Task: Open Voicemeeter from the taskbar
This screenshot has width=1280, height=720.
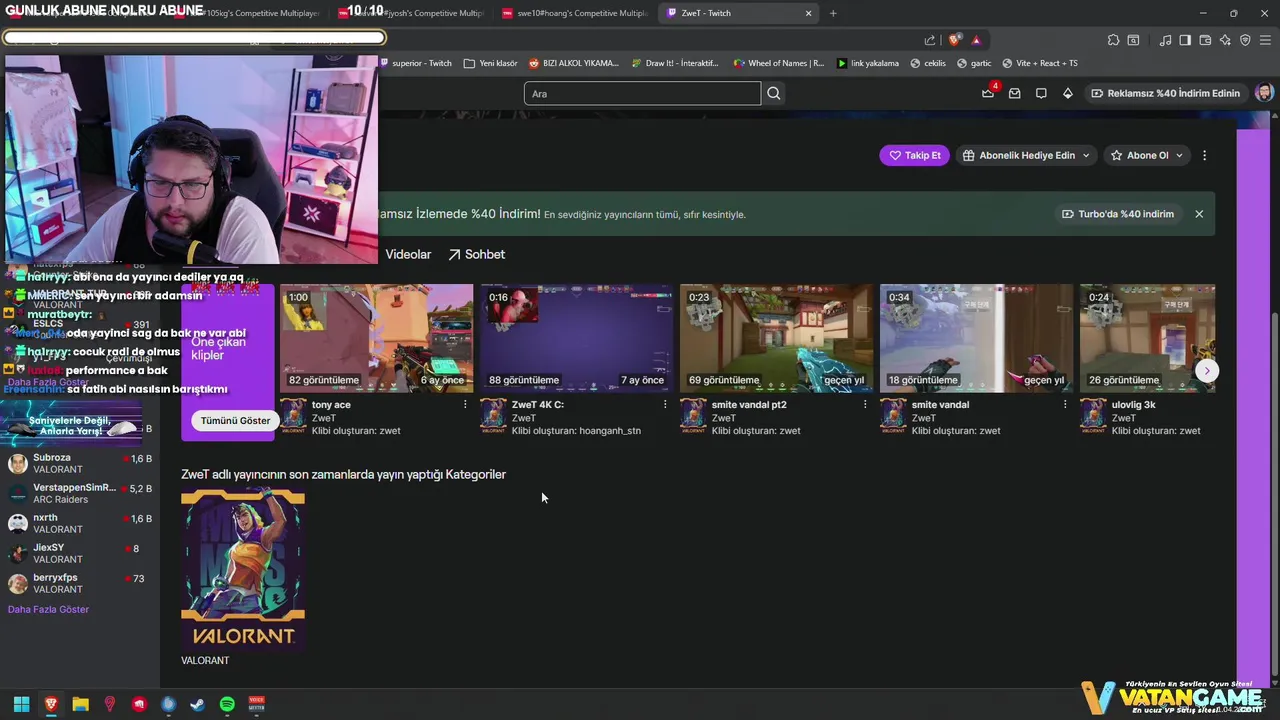Action: (x=257, y=704)
